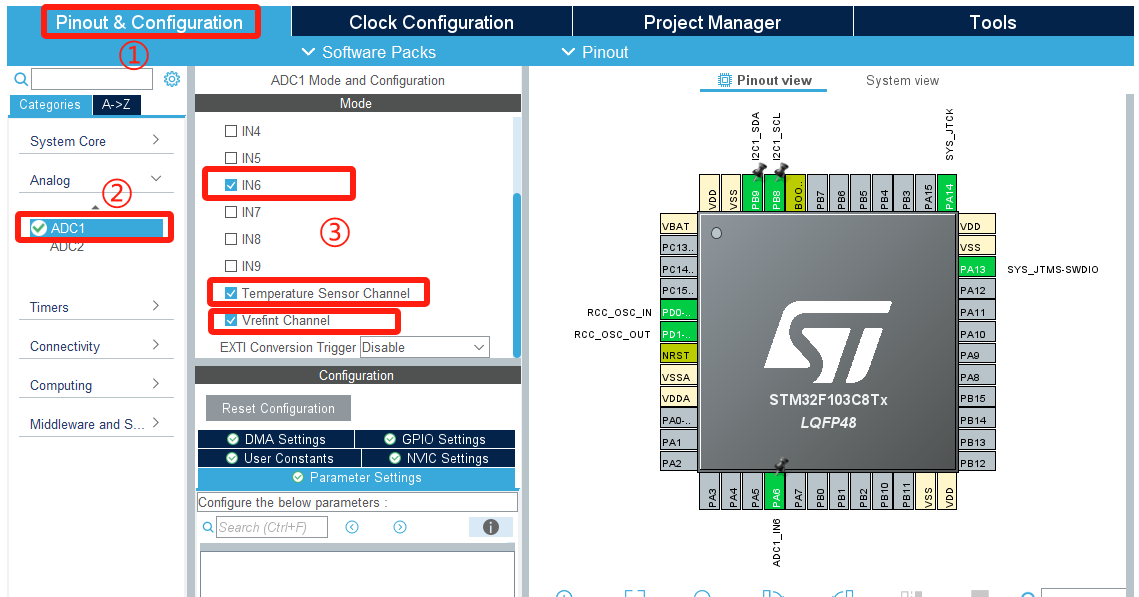Select pin PB12 on the chip
Viewport: 1139px width, 597px height.
tap(976, 463)
